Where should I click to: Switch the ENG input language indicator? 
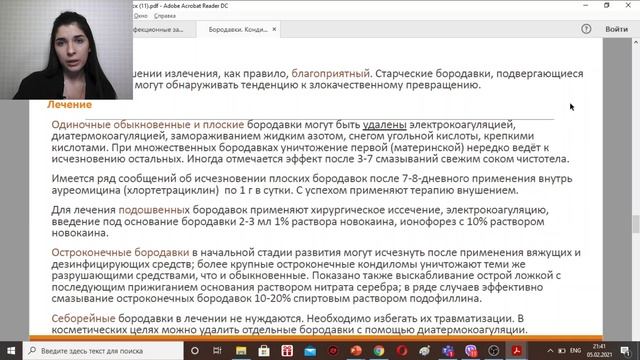point(576,351)
